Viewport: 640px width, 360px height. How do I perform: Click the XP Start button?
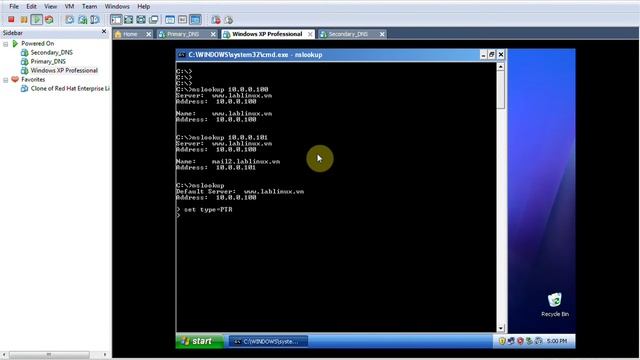200,341
